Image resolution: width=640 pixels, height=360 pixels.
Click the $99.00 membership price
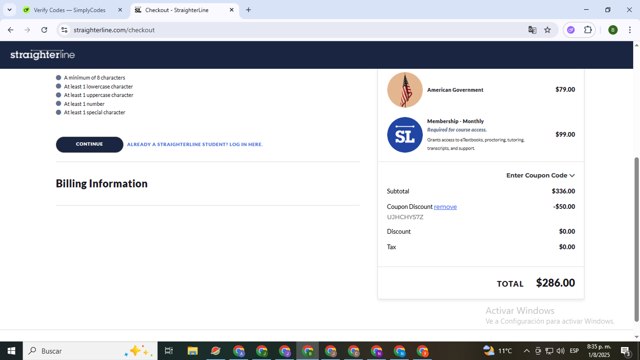coord(565,134)
